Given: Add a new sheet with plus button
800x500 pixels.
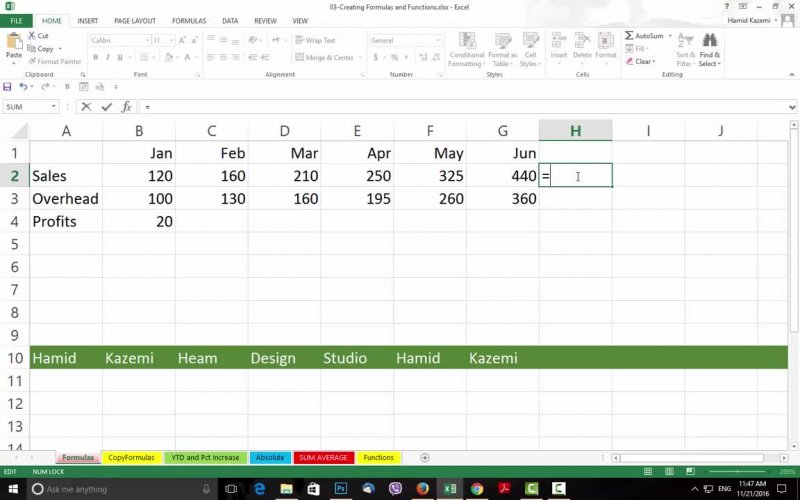Looking at the screenshot, I should 425,457.
